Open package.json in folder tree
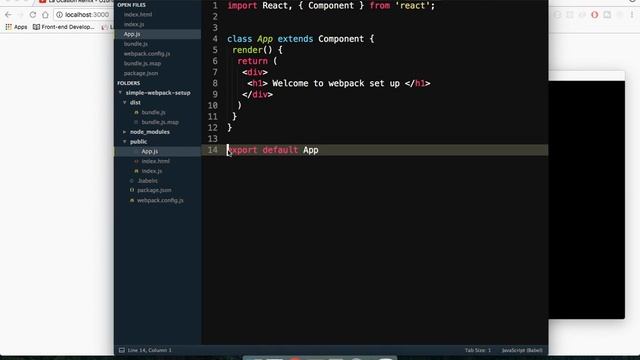The image size is (640, 360). [154, 190]
